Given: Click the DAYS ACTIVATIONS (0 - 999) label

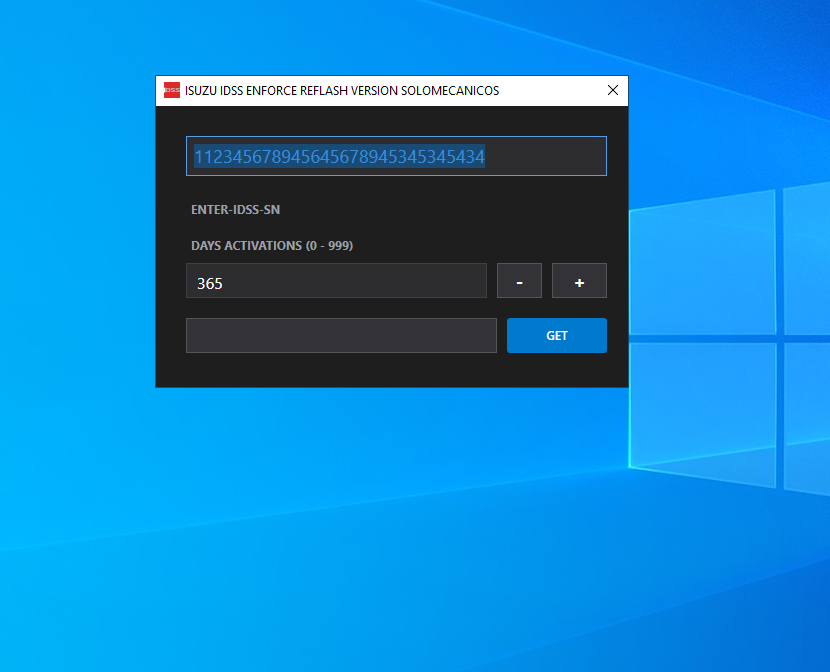Looking at the screenshot, I should 274,245.
